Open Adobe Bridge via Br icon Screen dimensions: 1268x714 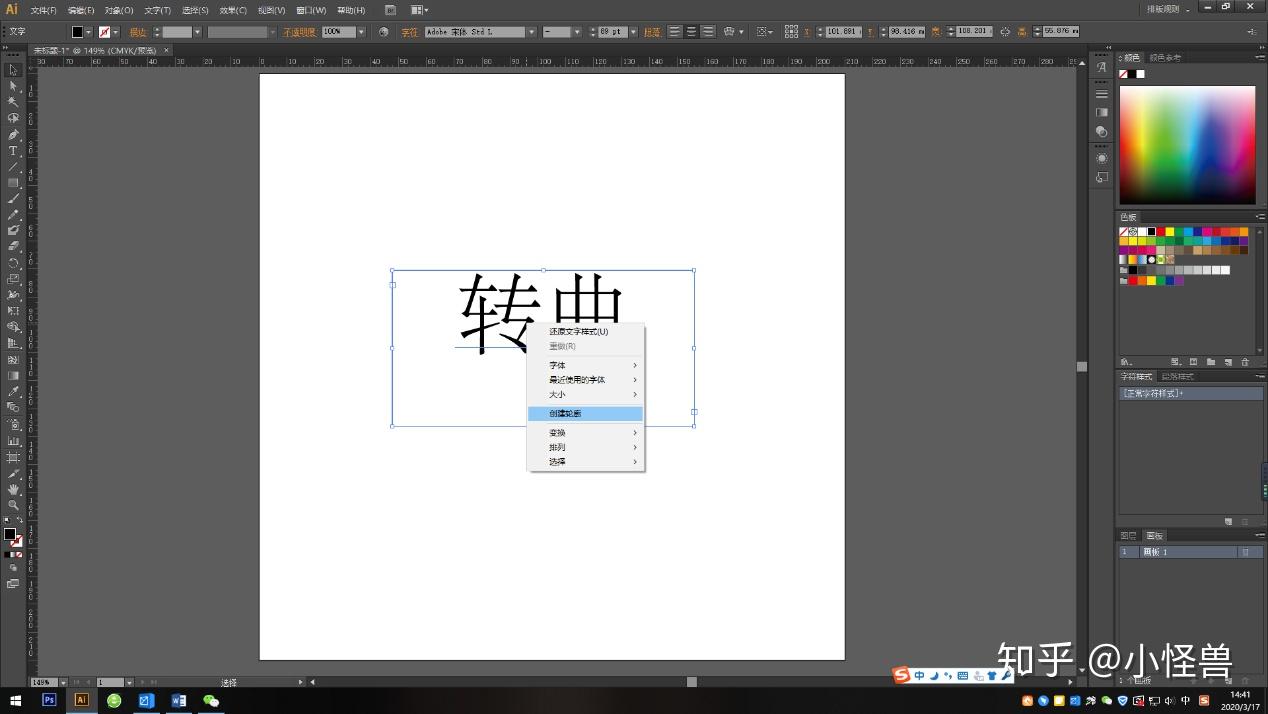391,10
